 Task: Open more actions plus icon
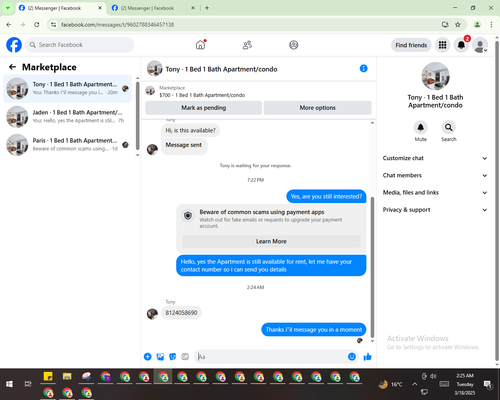147,357
